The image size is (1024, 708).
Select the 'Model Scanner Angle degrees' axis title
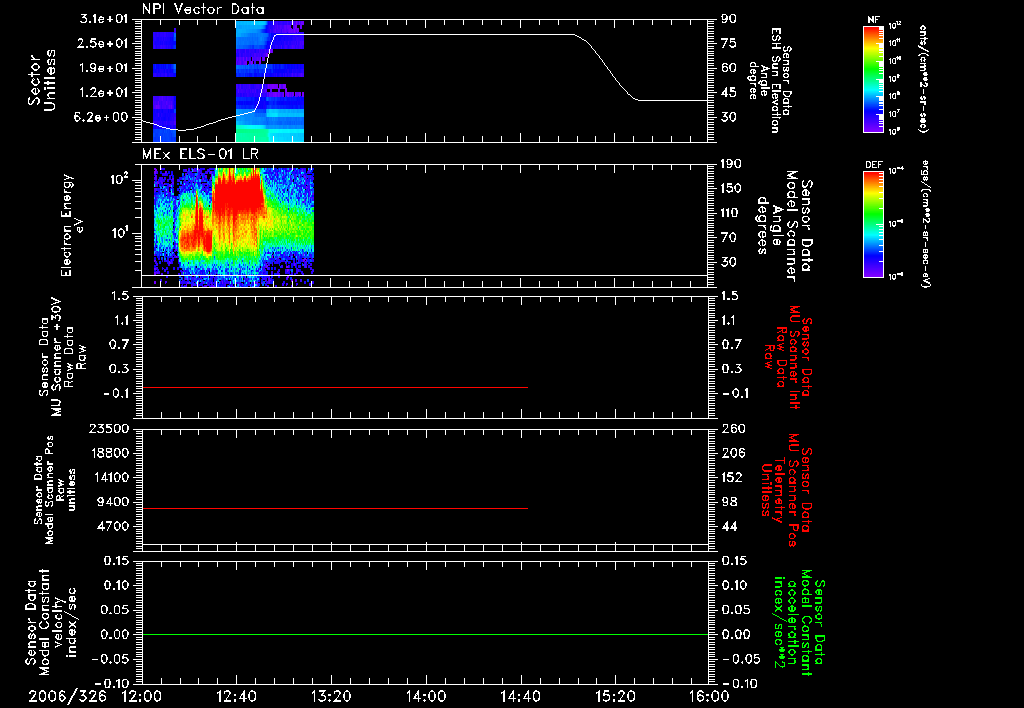(786, 226)
